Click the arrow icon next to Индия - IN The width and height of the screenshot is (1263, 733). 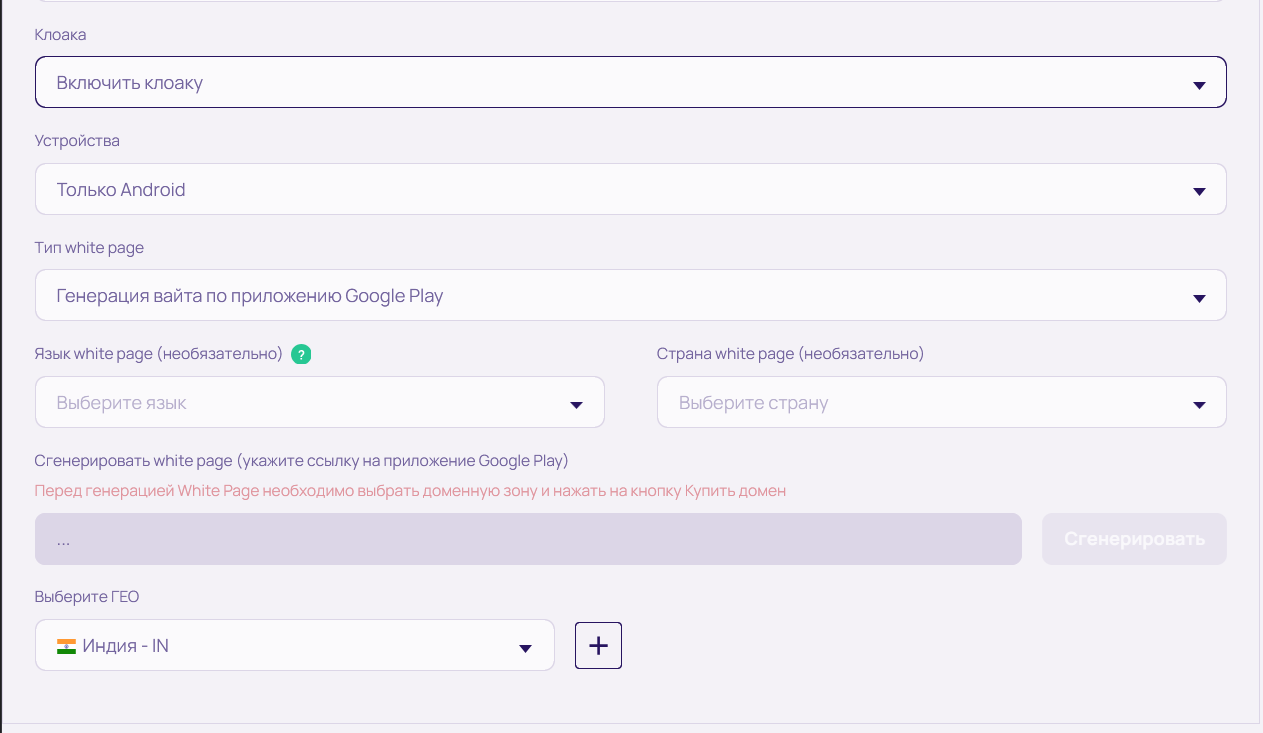pyautogui.click(x=525, y=648)
